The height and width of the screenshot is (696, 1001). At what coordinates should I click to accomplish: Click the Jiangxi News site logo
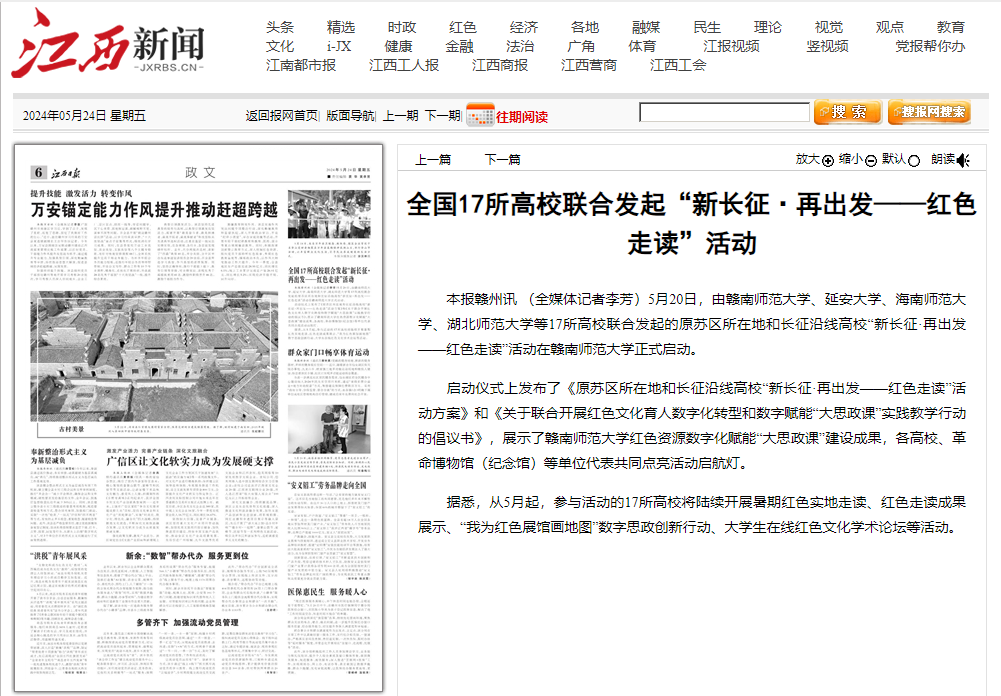pyautogui.click(x=108, y=45)
